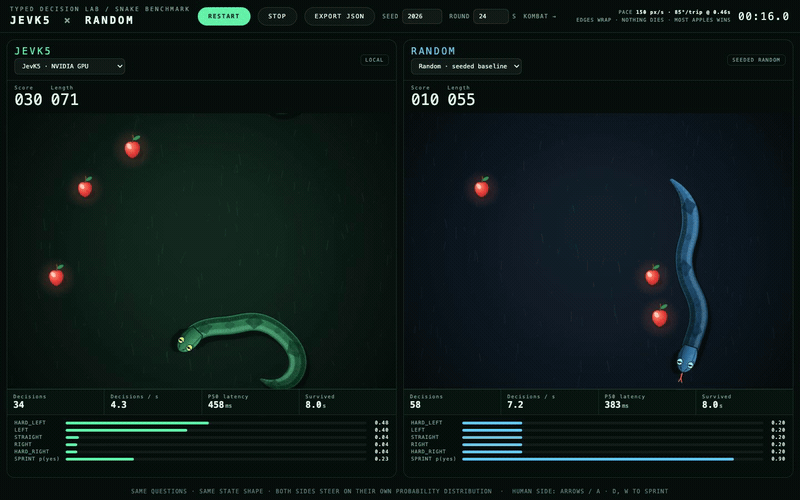Click the middle apple in JevK5 arena

click(x=85, y=187)
